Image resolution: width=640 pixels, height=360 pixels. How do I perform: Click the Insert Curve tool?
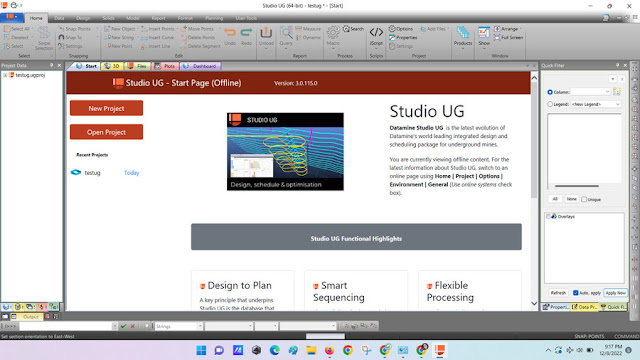tap(158, 38)
